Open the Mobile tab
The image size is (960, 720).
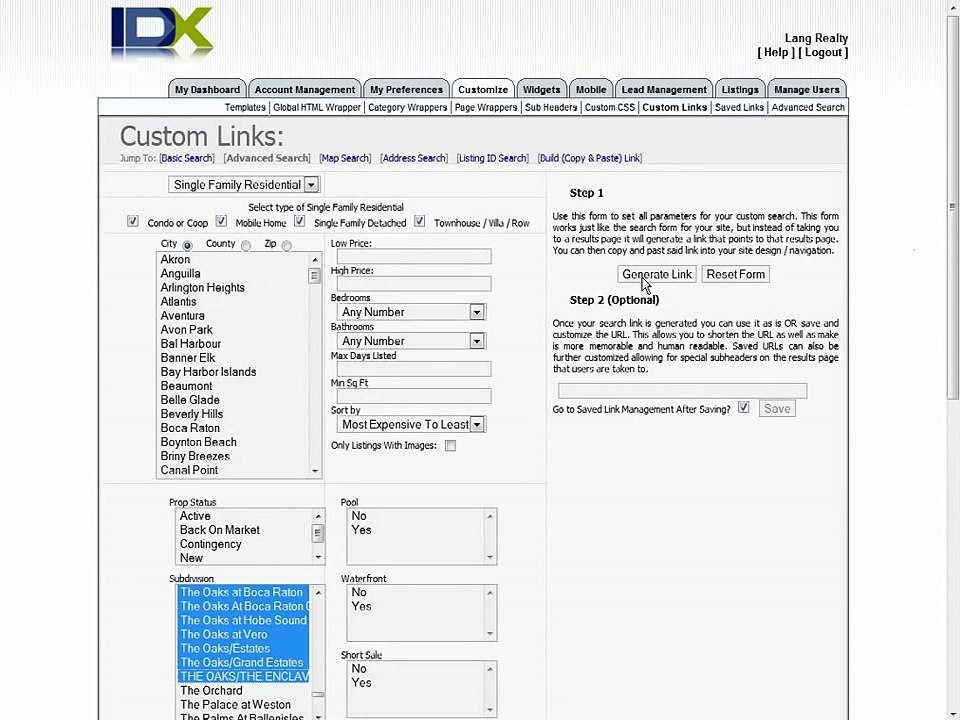(x=591, y=89)
